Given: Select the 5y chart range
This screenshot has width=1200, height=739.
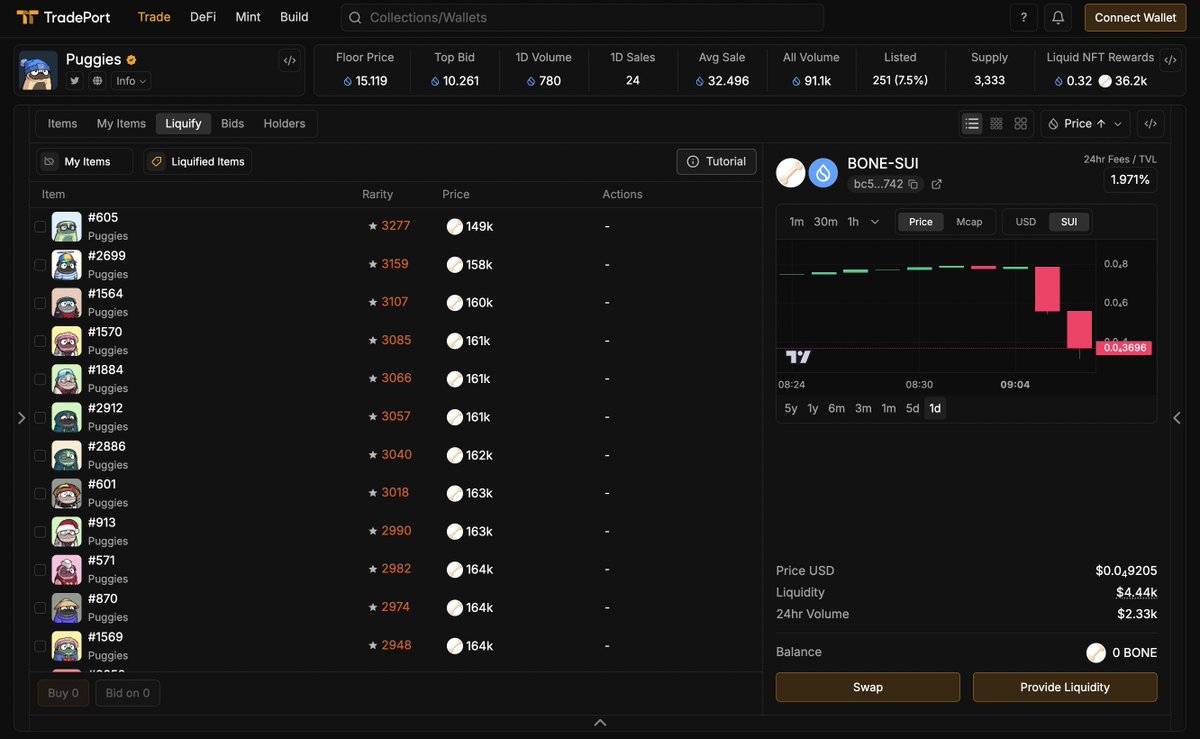Looking at the screenshot, I should [791, 408].
